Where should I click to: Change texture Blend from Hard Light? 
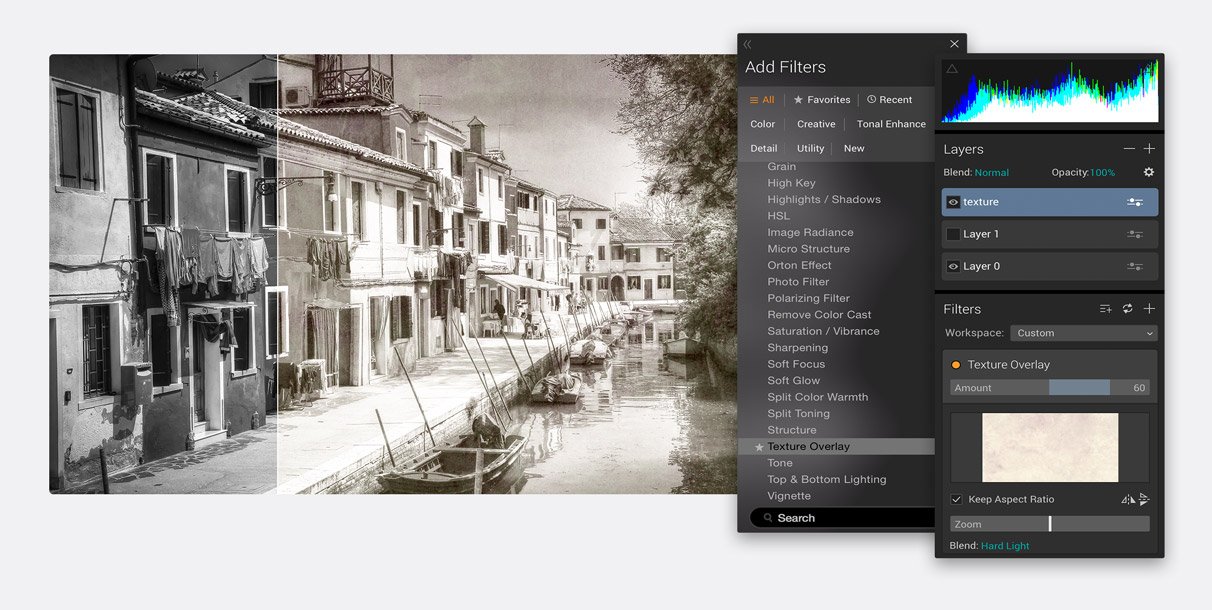pos(1005,545)
